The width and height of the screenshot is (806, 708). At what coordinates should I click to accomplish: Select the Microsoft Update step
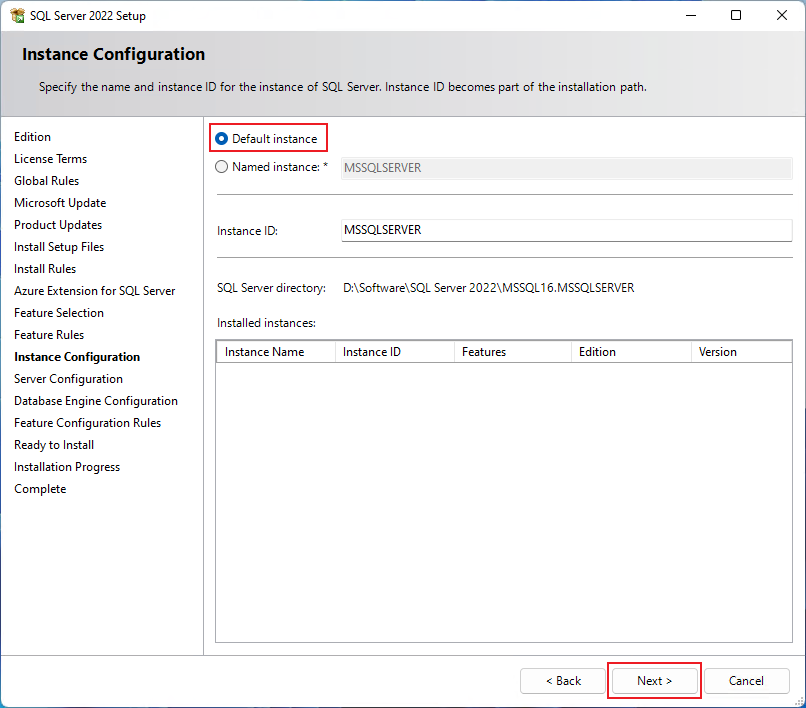pyautogui.click(x=60, y=203)
